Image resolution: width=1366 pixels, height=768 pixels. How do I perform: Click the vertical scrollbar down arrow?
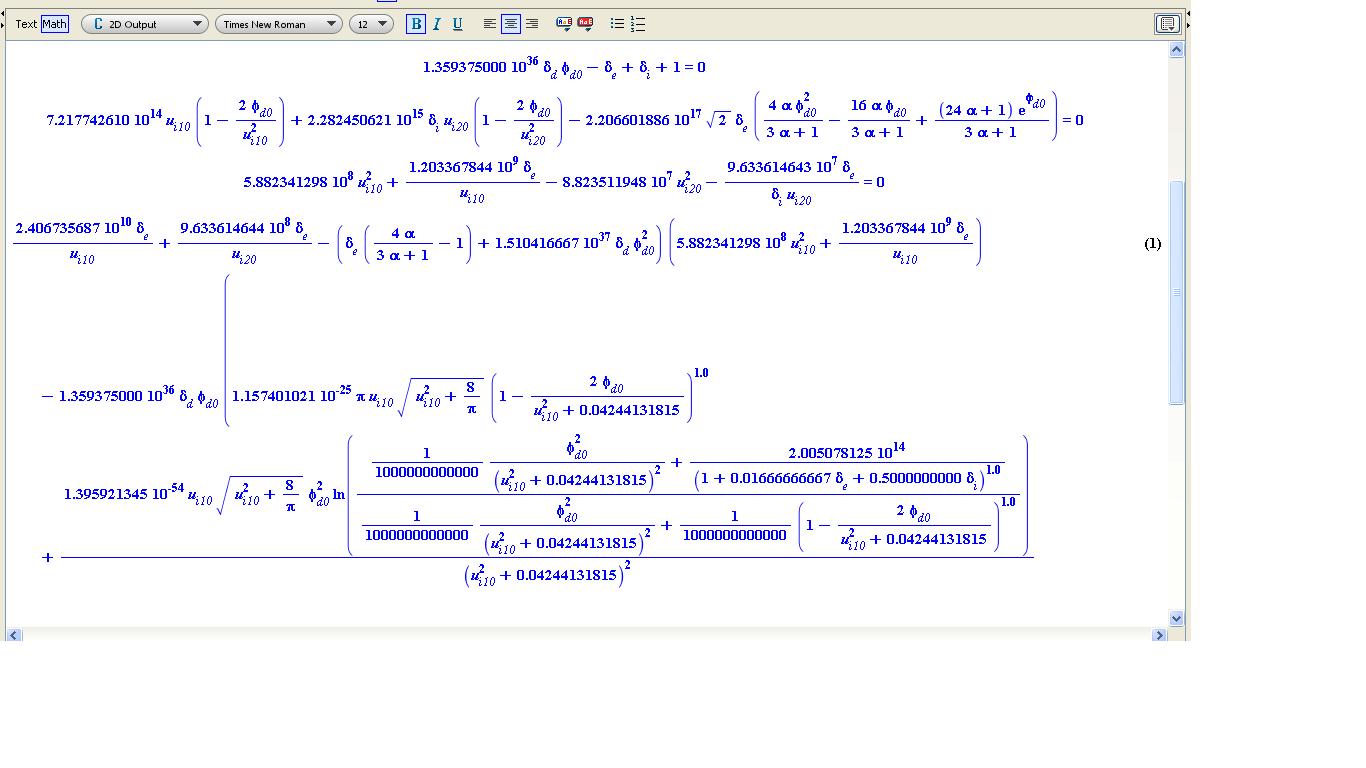pyautogui.click(x=1176, y=619)
